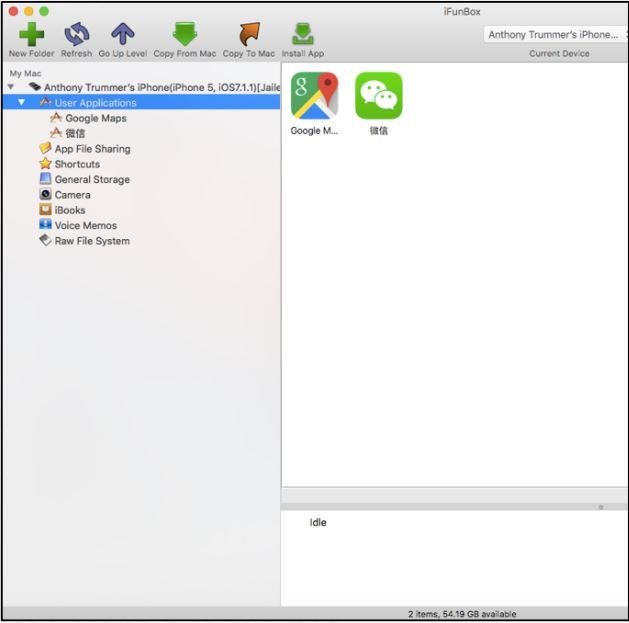Select Voice Memos in the sidebar
This screenshot has height=623, width=629.
(x=85, y=225)
